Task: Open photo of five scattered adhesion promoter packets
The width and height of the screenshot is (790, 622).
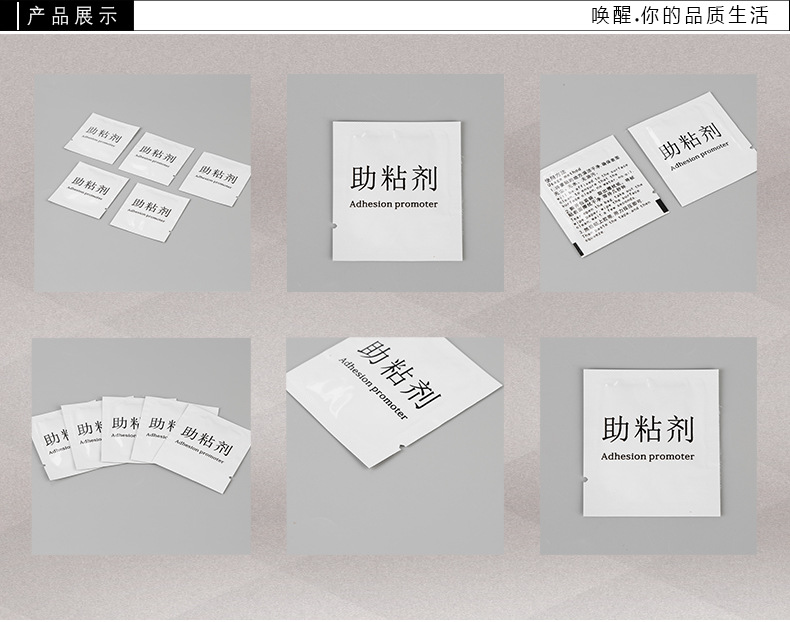Action: coord(142,183)
